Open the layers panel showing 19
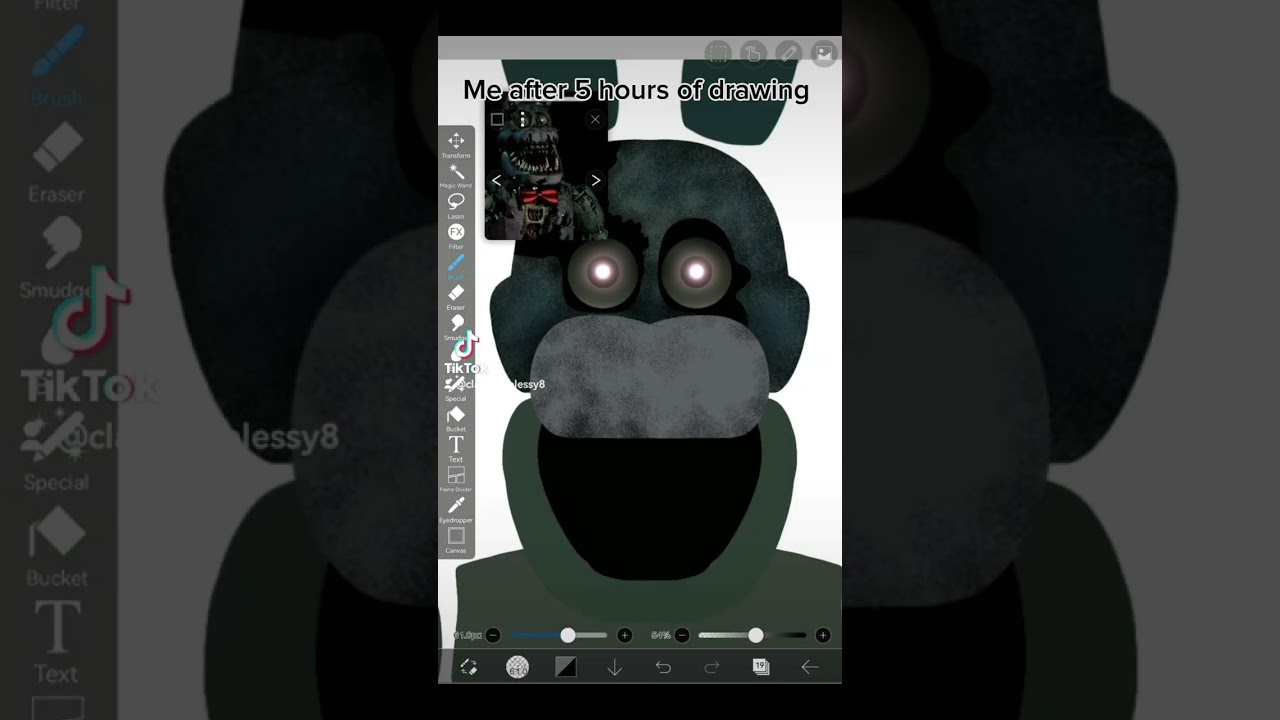The width and height of the screenshot is (1280, 720). pos(760,667)
